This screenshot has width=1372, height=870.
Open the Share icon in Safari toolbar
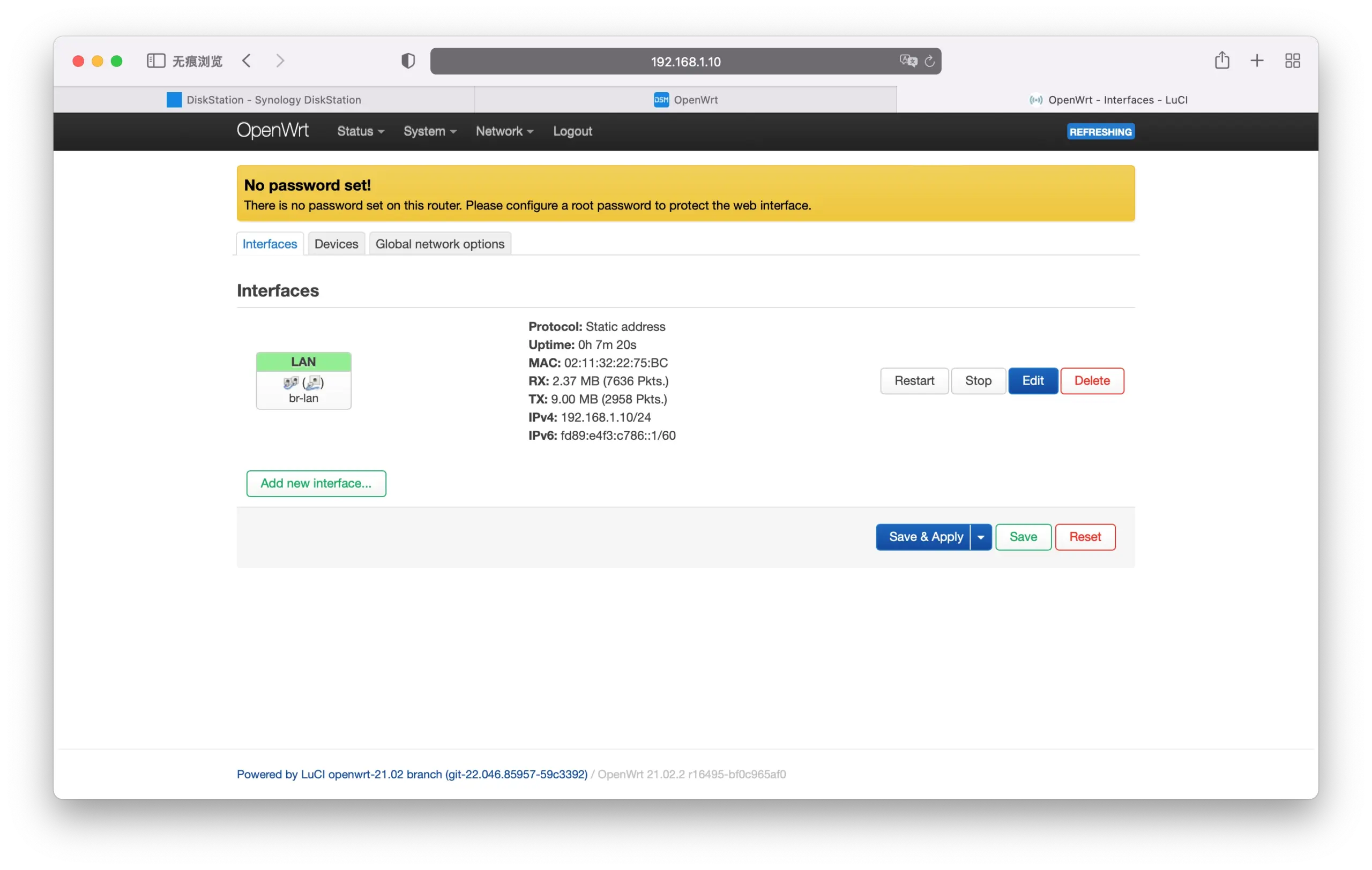click(x=1221, y=60)
